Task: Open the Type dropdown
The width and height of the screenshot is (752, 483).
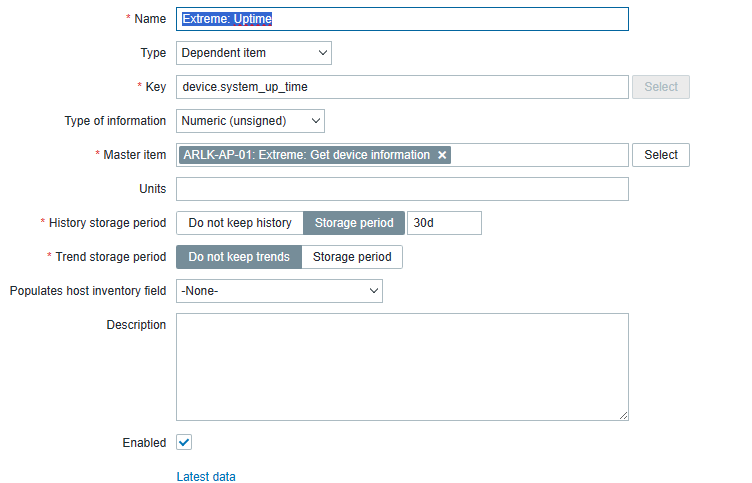Action: (x=254, y=53)
